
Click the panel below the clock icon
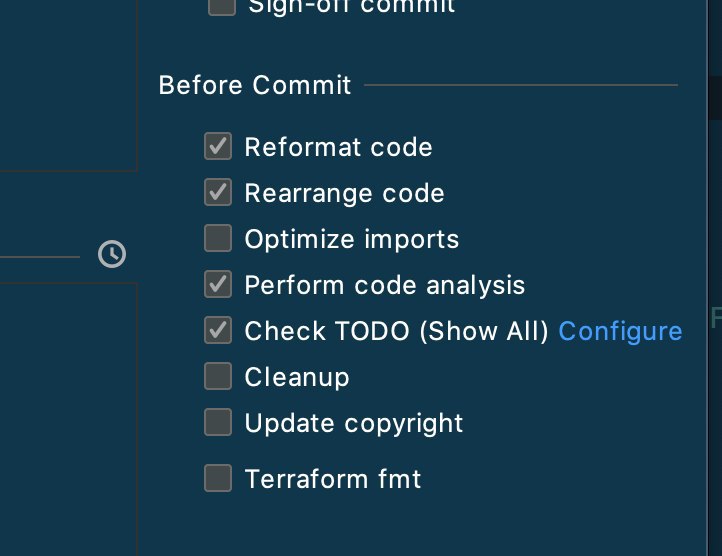pyautogui.click(x=69, y=419)
